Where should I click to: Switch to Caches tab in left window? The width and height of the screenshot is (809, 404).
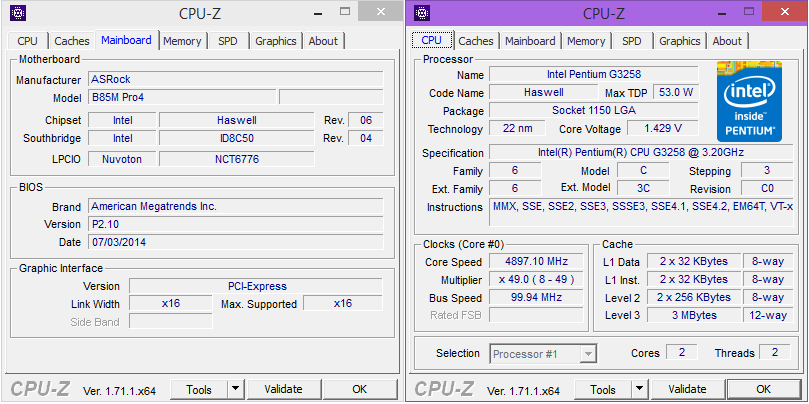(x=72, y=41)
